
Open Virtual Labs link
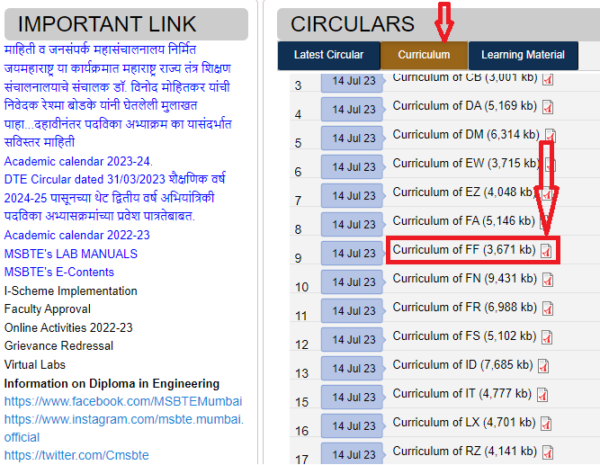pyautogui.click(x=35, y=364)
